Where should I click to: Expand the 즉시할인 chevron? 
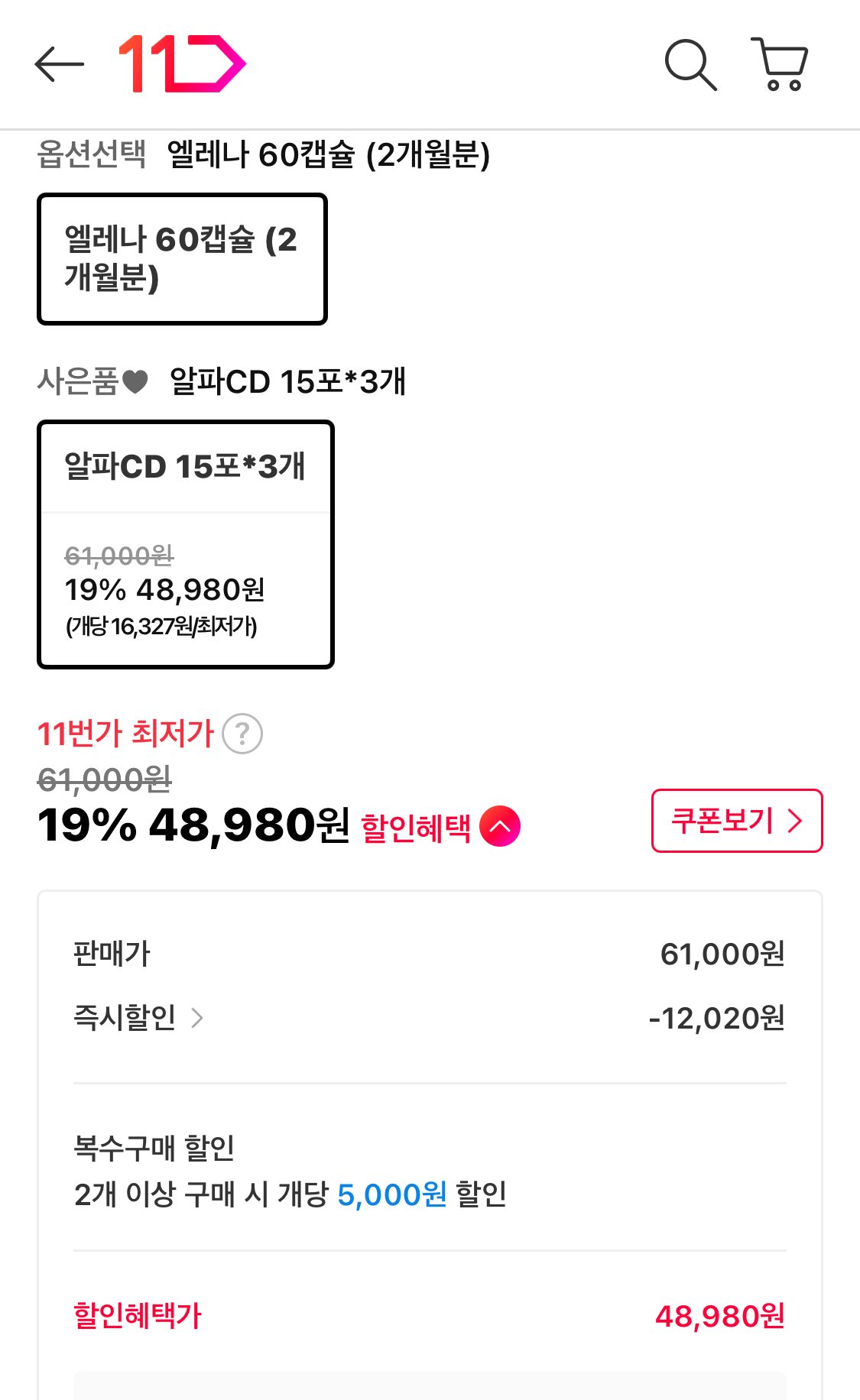click(197, 1018)
